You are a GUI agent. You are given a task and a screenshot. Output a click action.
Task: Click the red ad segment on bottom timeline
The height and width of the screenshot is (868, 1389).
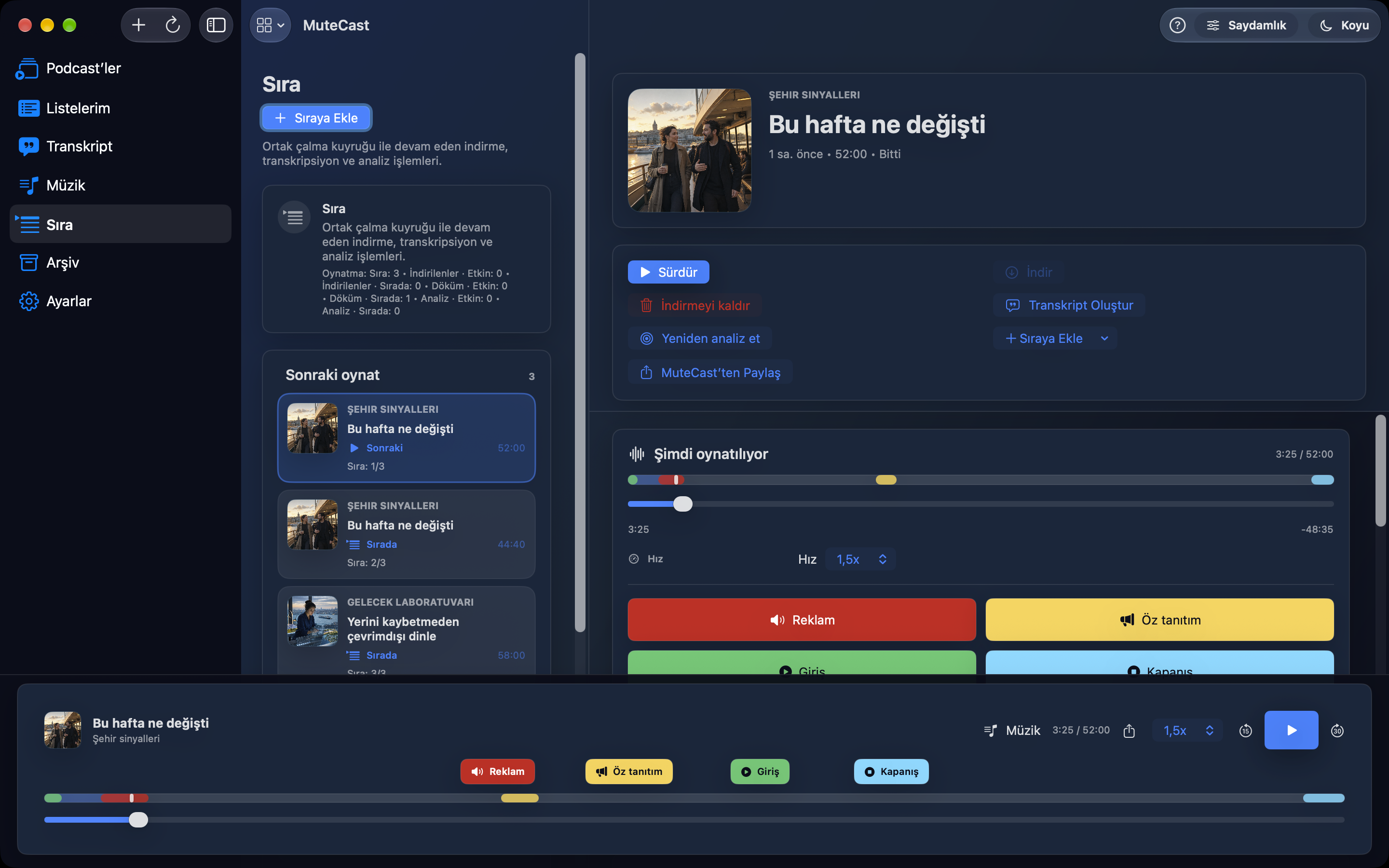(x=124, y=798)
